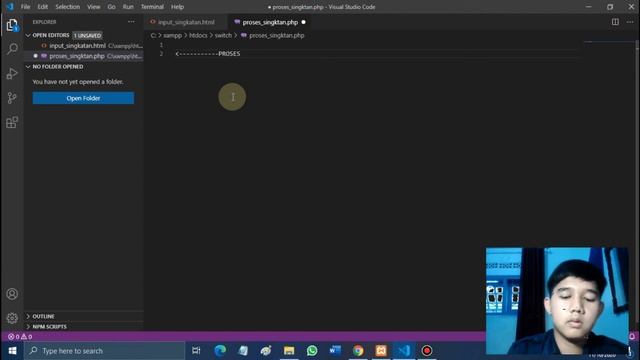Open the Edit menu

(42, 7)
